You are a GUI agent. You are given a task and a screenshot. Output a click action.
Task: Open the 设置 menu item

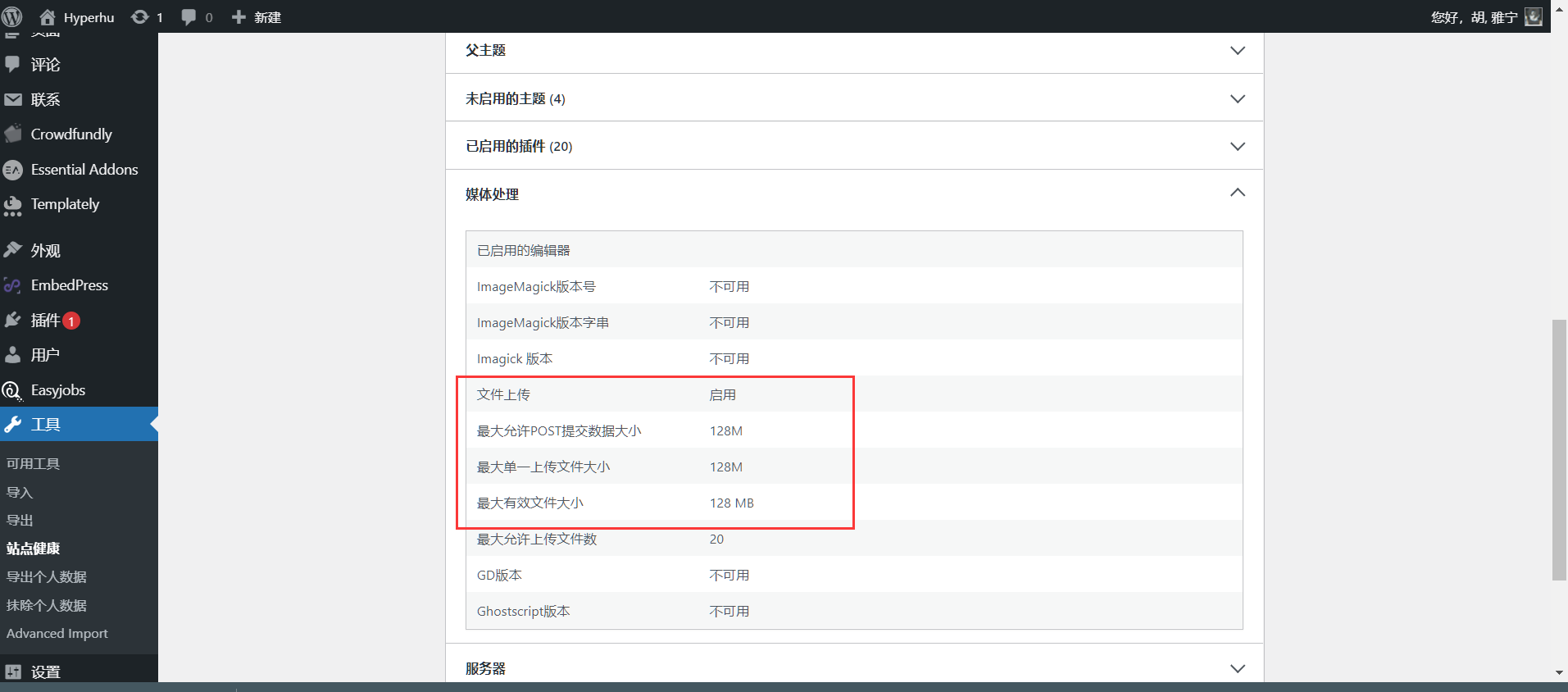[x=46, y=672]
